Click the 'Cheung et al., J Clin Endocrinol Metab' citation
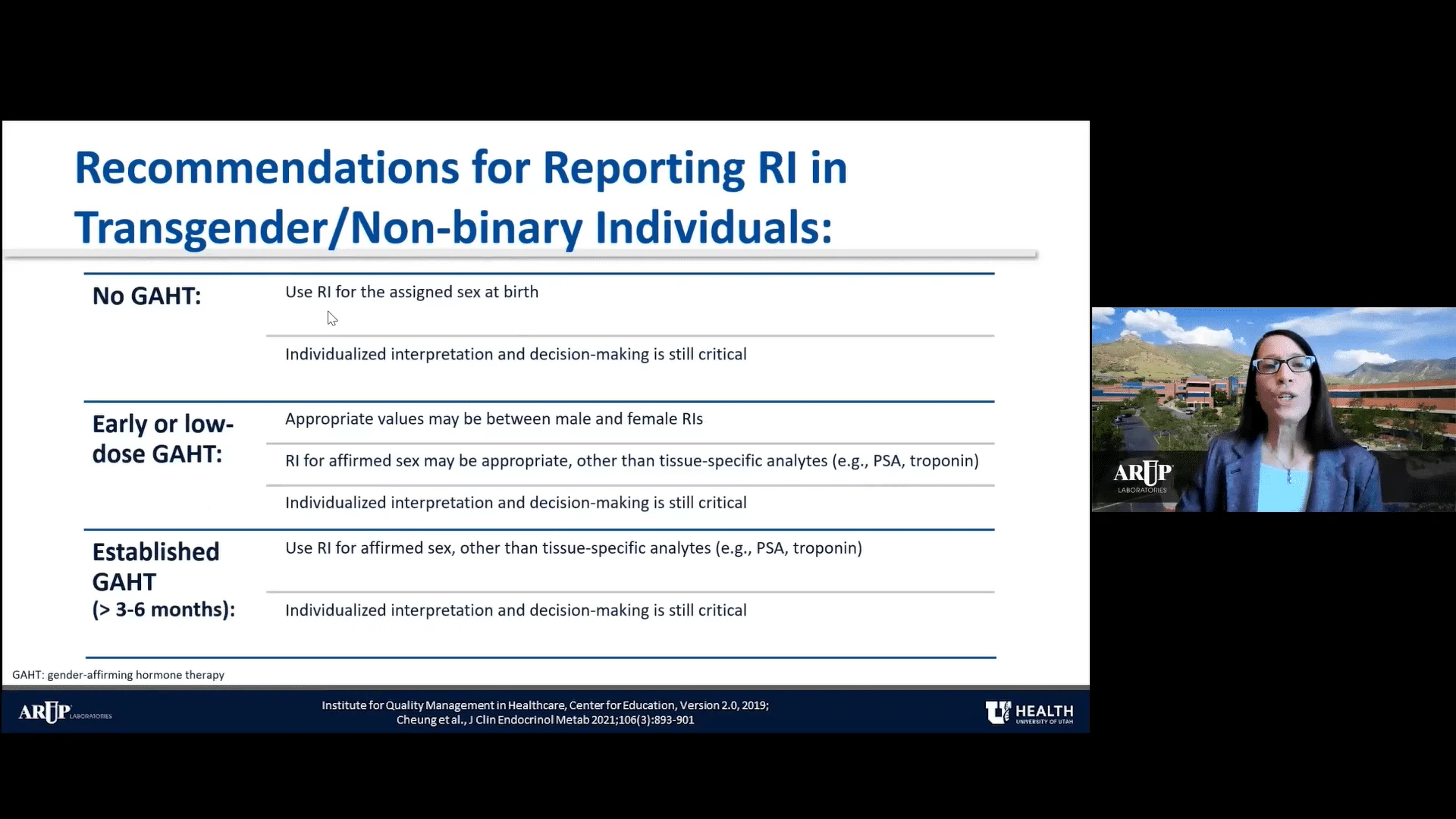Viewport: 1456px width, 819px height. [545, 720]
